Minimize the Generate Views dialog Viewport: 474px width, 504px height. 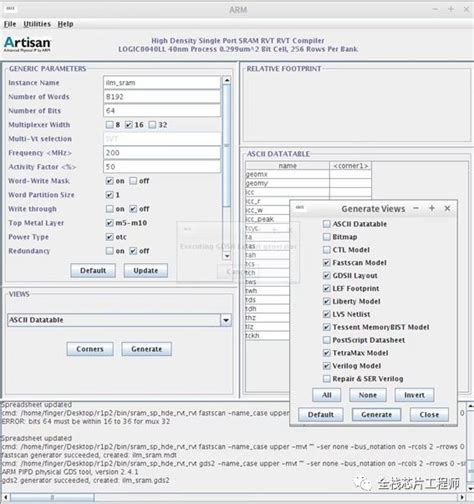point(416,208)
